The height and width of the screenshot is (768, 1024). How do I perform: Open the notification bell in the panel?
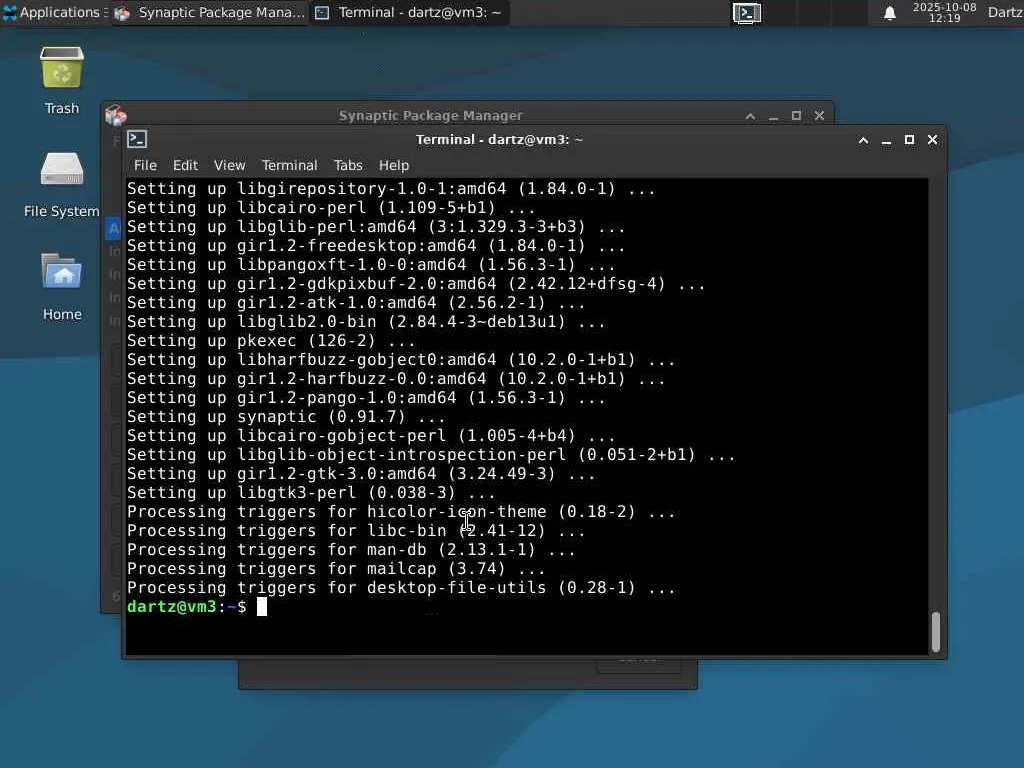[889, 13]
